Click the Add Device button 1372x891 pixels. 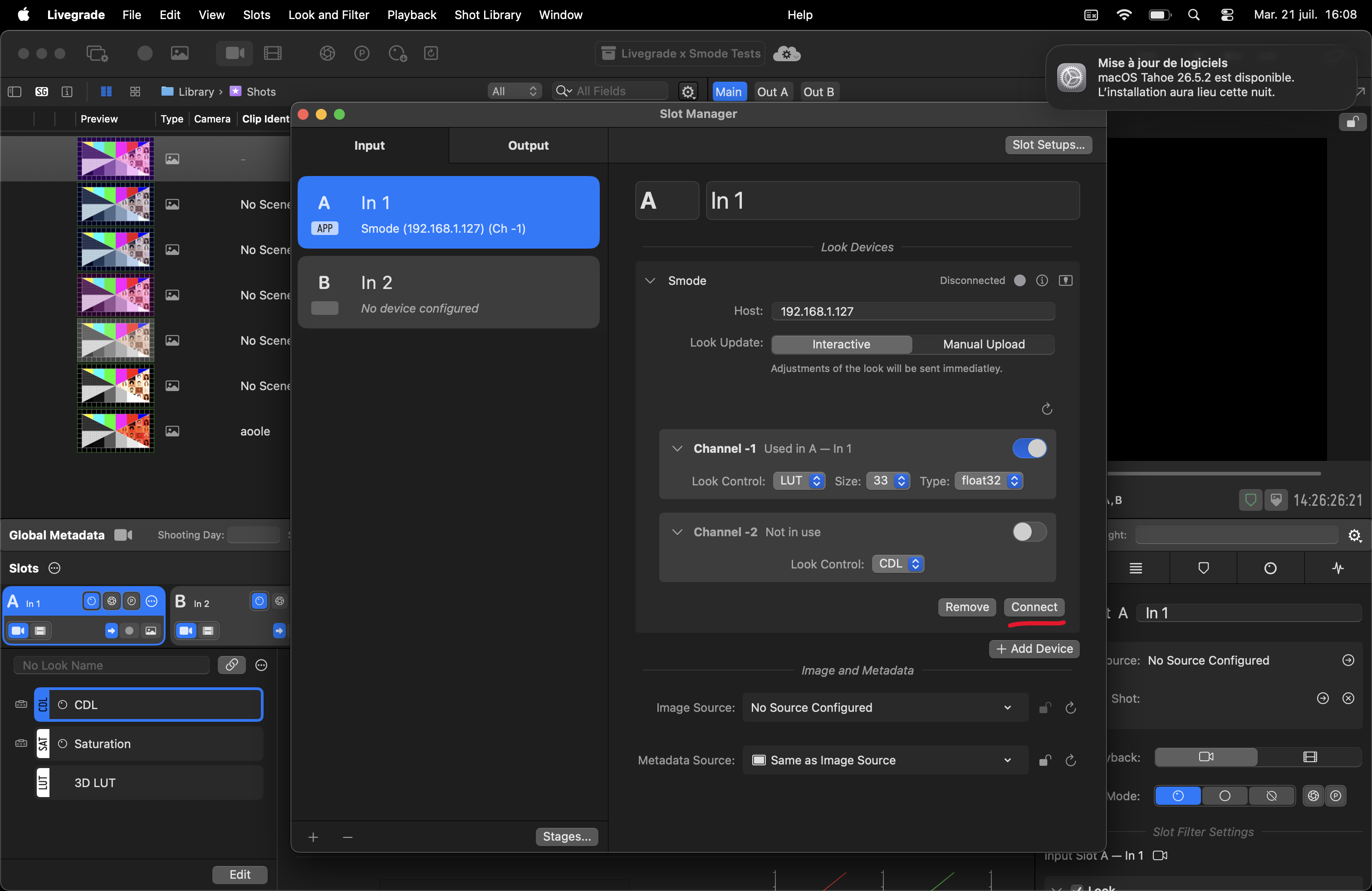(1034, 649)
